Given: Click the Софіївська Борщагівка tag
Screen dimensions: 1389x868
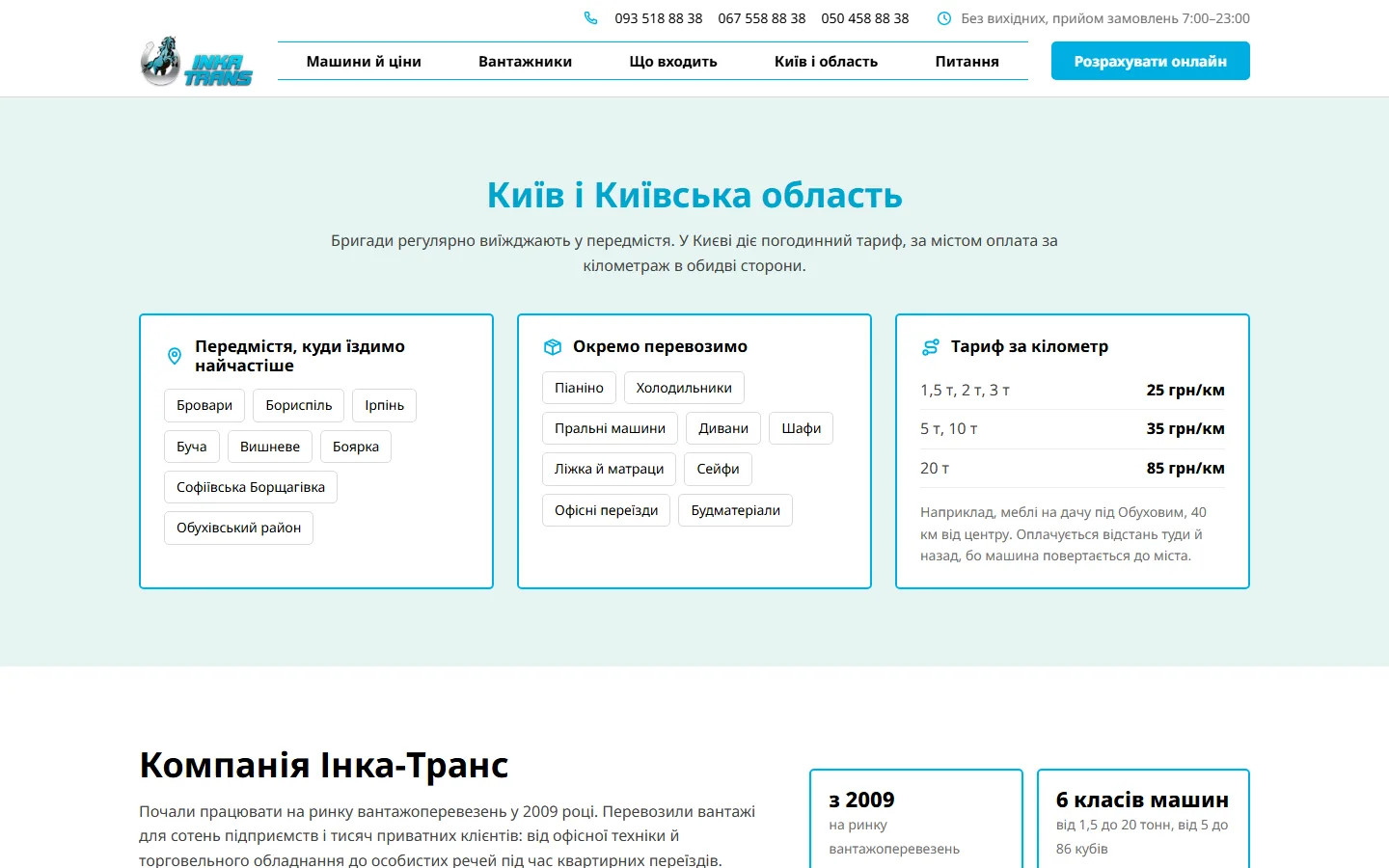Looking at the screenshot, I should (x=251, y=487).
